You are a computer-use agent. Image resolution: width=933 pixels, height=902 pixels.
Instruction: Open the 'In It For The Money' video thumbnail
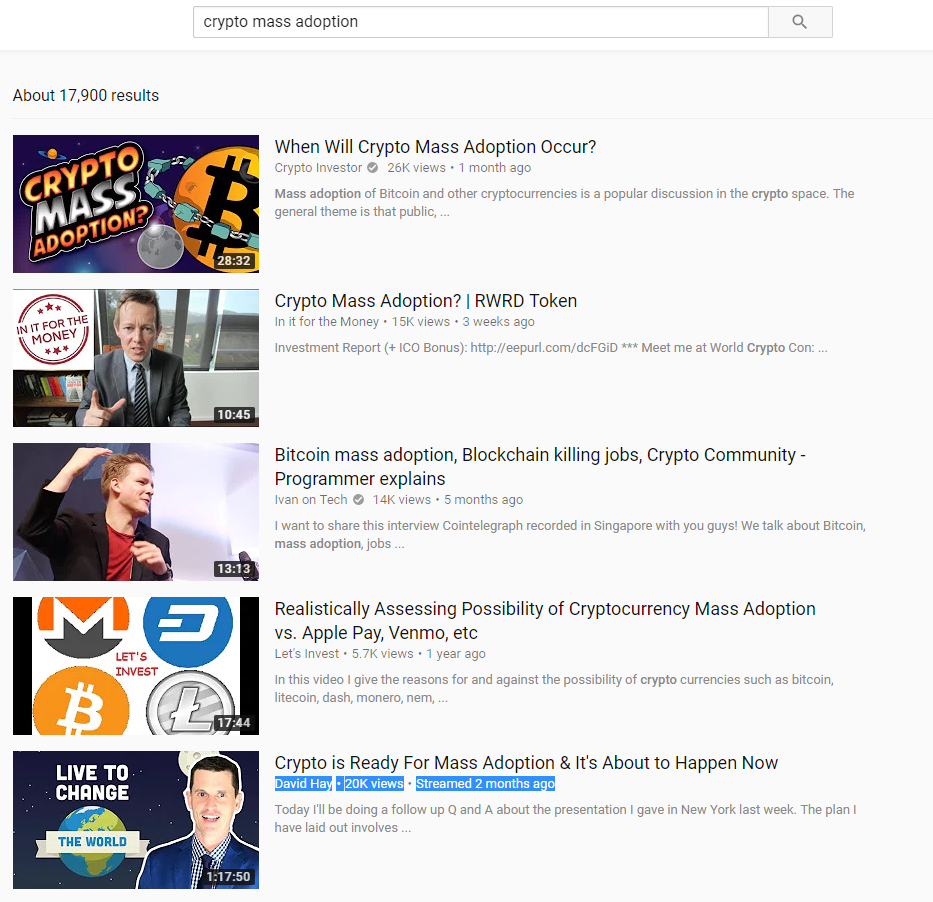tap(136, 358)
